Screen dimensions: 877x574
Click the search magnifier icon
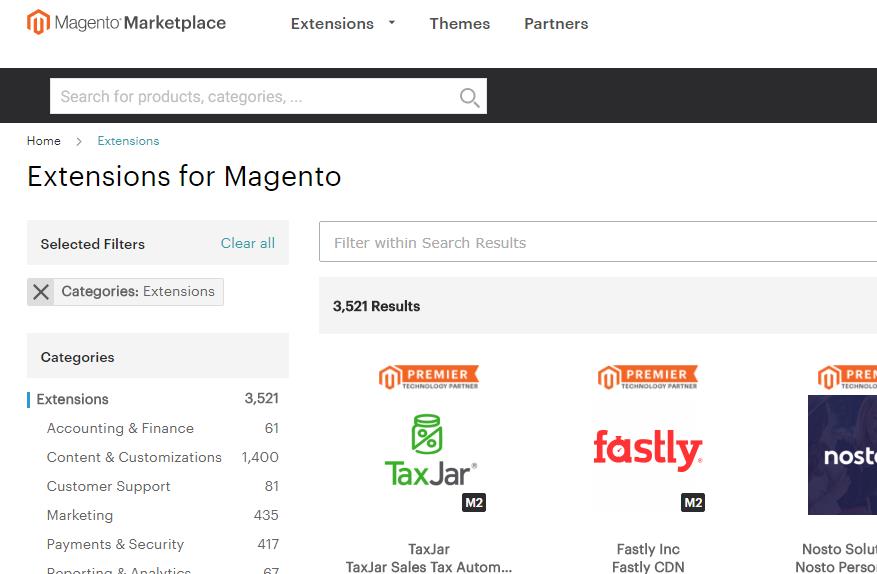tap(469, 97)
